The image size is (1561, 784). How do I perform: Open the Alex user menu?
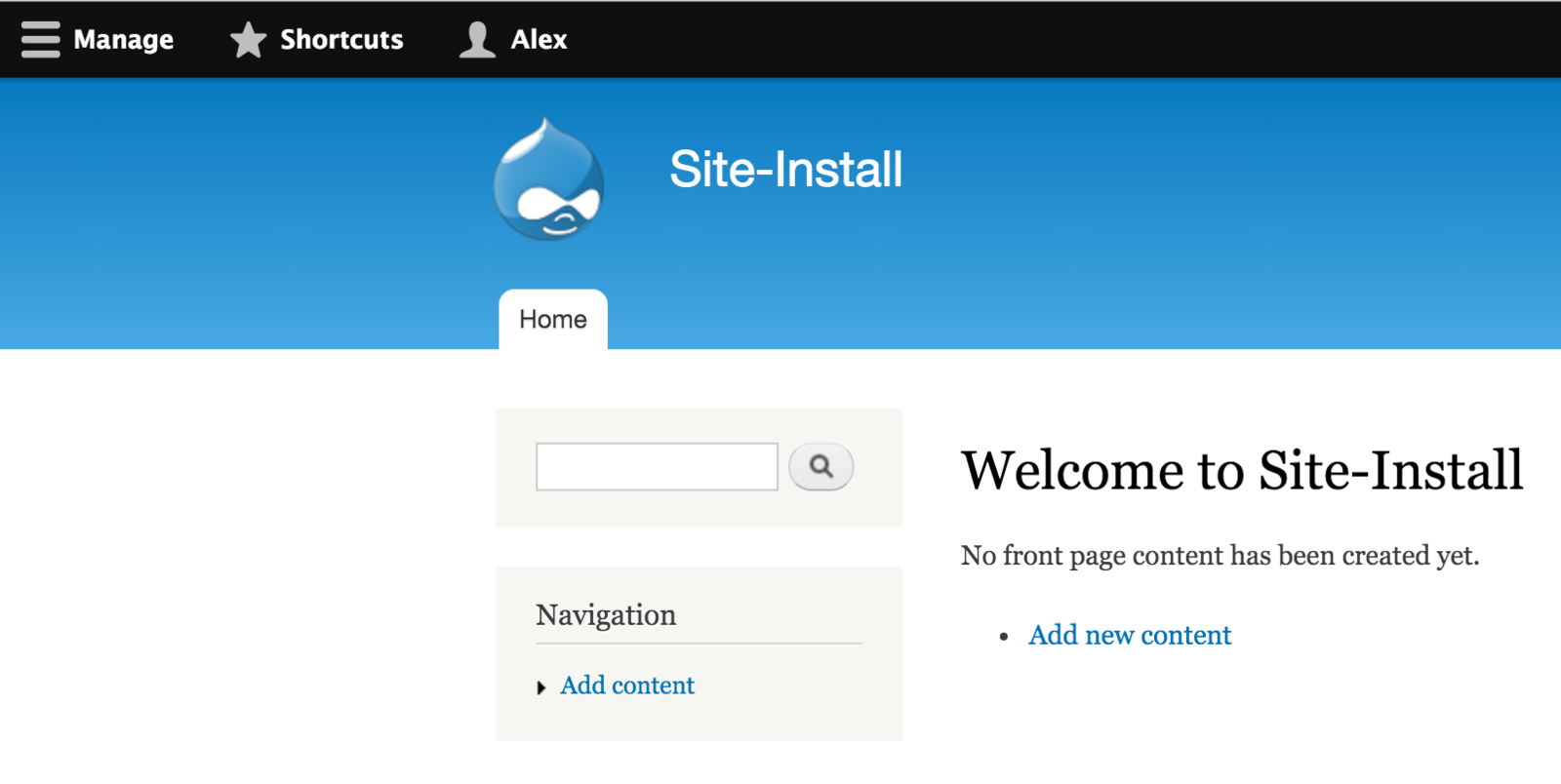tap(513, 40)
